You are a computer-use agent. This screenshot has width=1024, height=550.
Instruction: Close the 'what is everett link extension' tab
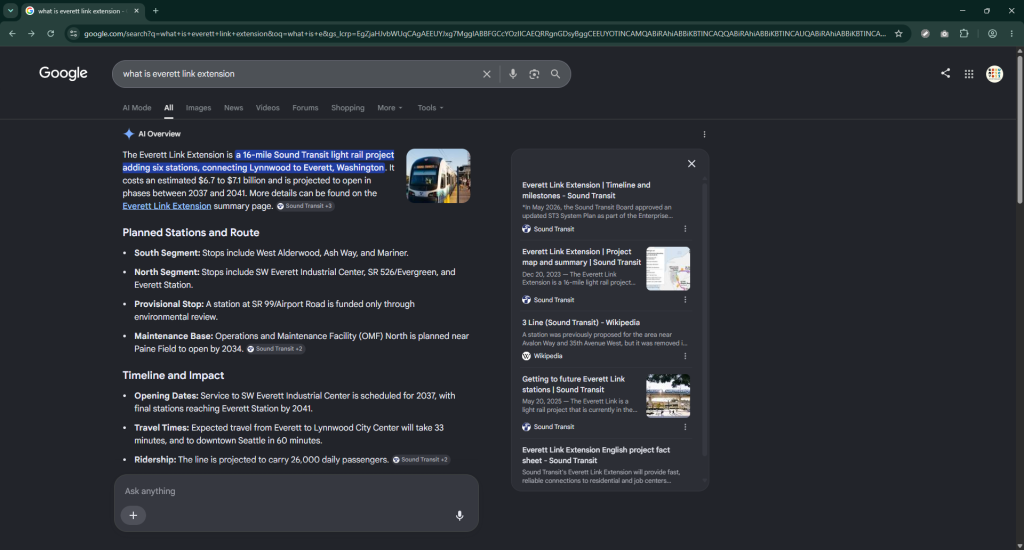coord(136,10)
